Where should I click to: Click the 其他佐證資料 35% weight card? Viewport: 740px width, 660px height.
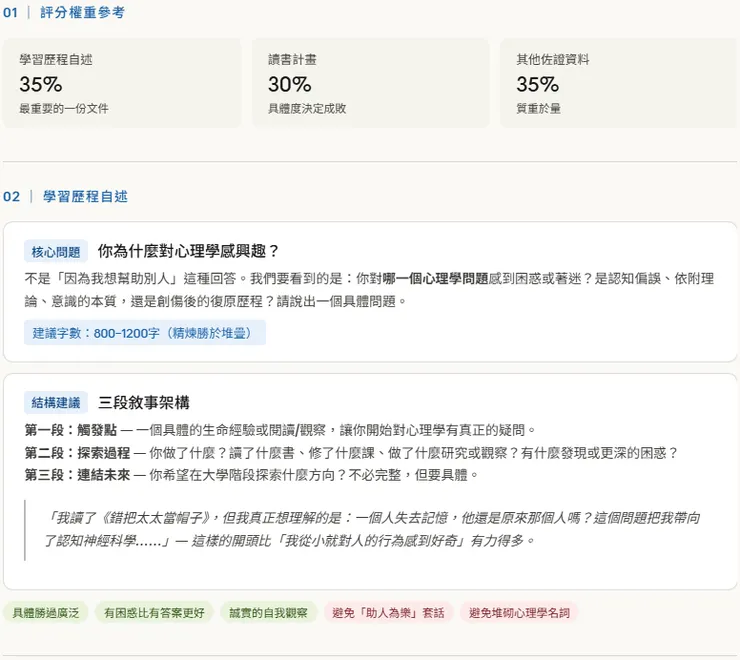click(618, 83)
